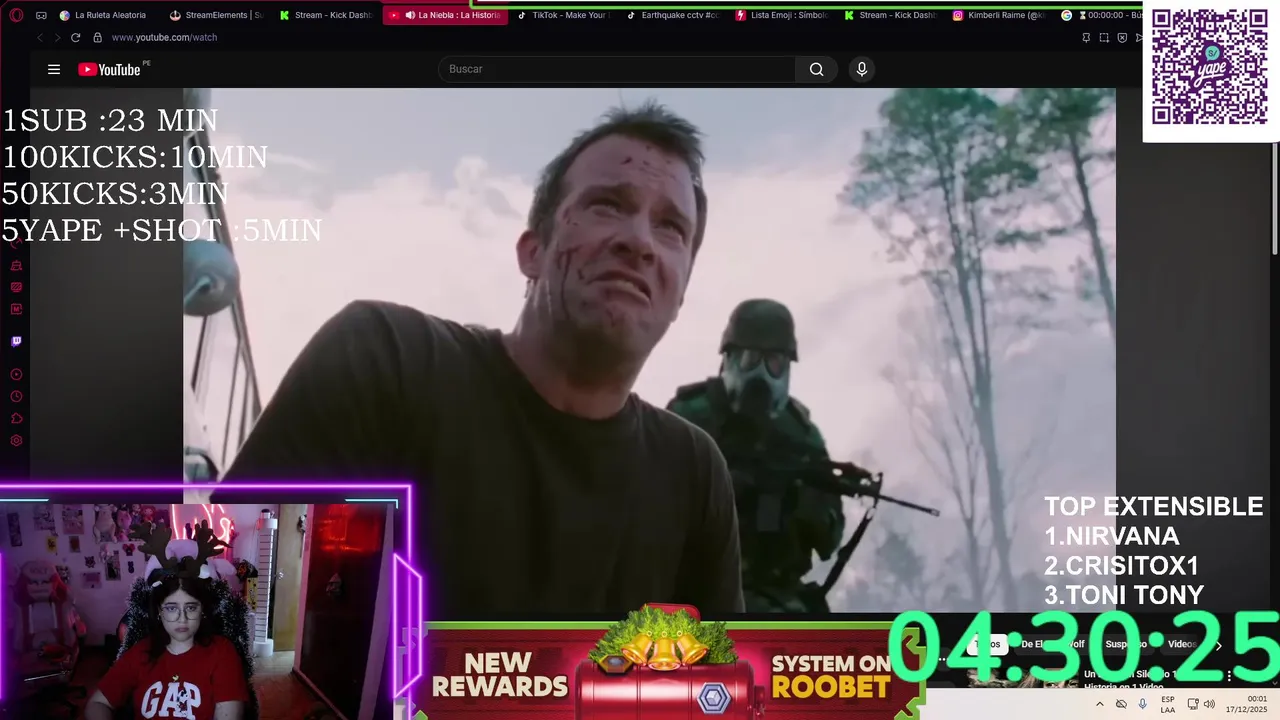Open the settings gear in Opera sidebar

click(16, 440)
